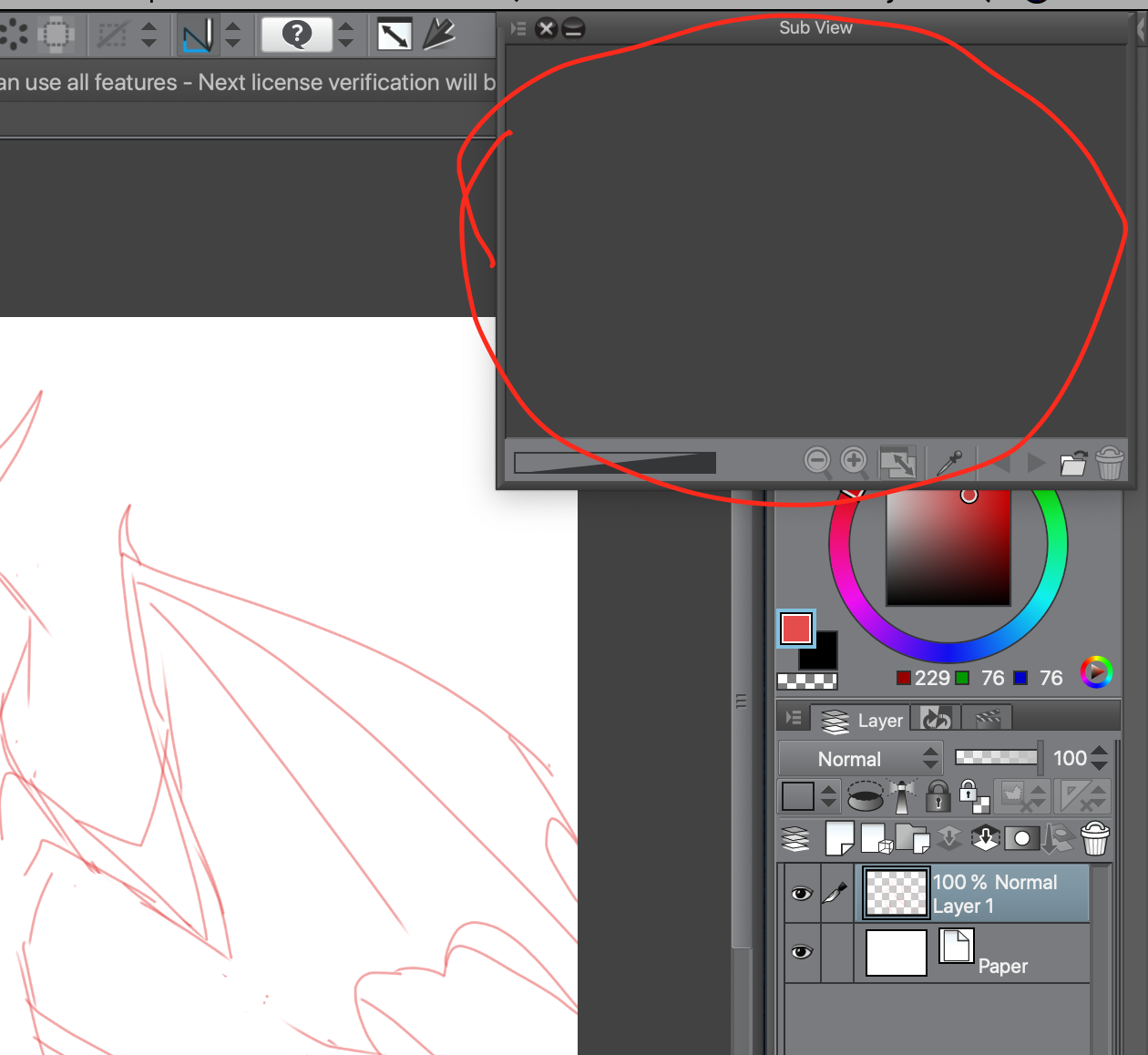Toggle lock transparent pixels
This screenshot has width=1148, height=1055.
coord(973,796)
